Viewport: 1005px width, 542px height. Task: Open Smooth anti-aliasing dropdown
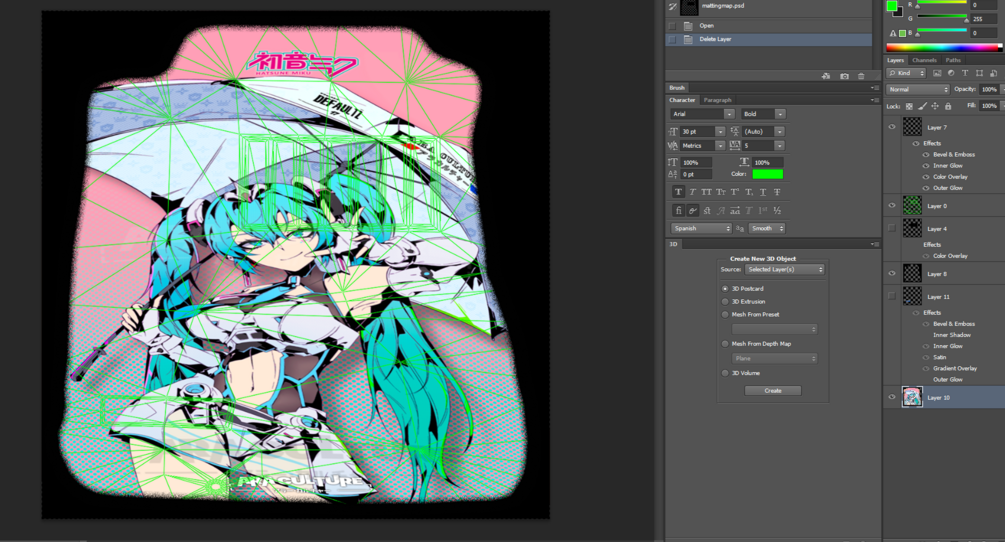(767, 228)
